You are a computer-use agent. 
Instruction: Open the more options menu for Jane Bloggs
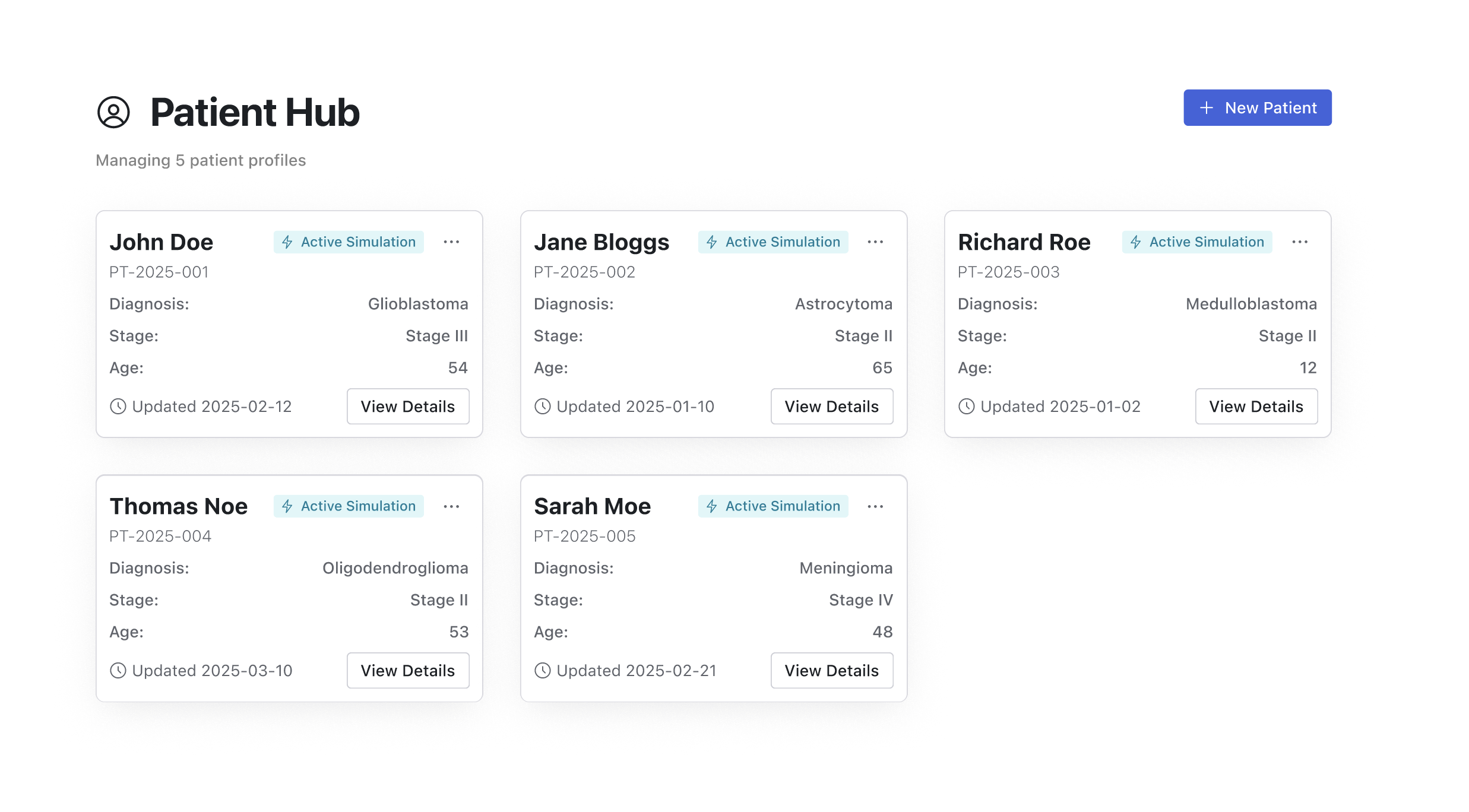(x=875, y=242)
